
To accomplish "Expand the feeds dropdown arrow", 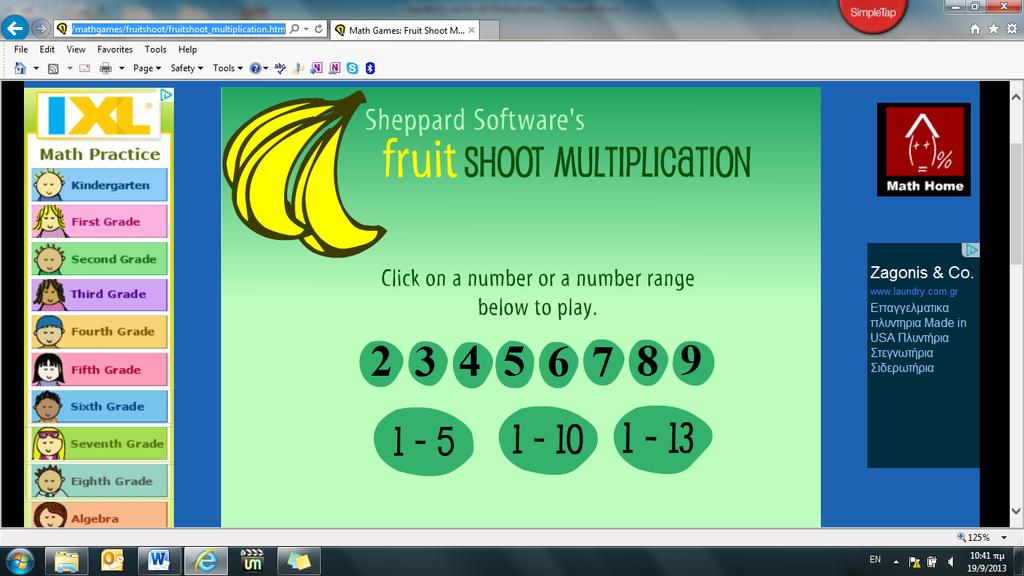I will pos(69,68).
